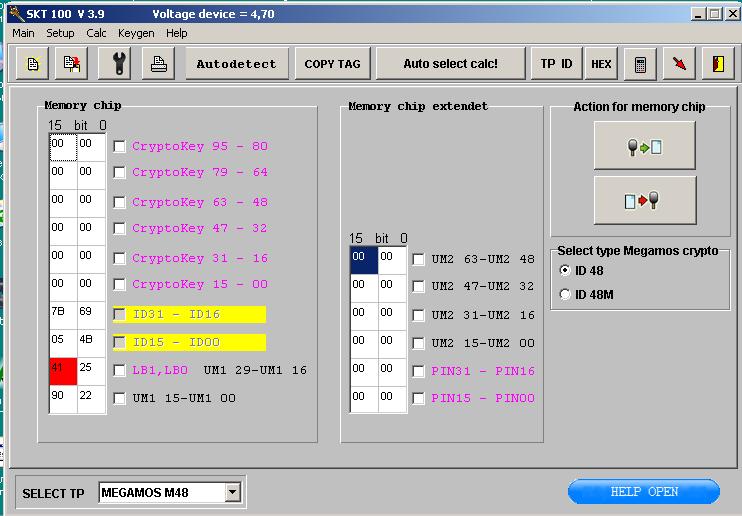Click the read chip to file button
The image size is (742, 516).
pos(644,147)
